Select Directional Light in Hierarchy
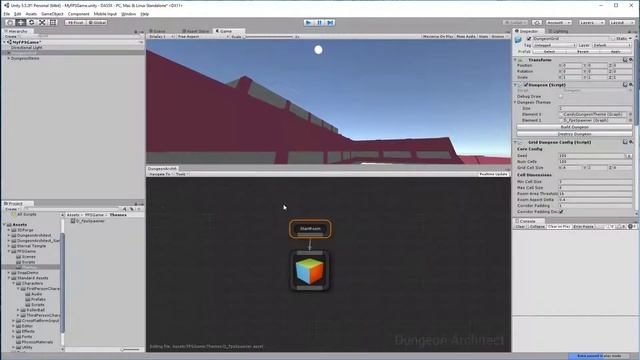The height and width of the screenshot is (360, 640). 27,47
